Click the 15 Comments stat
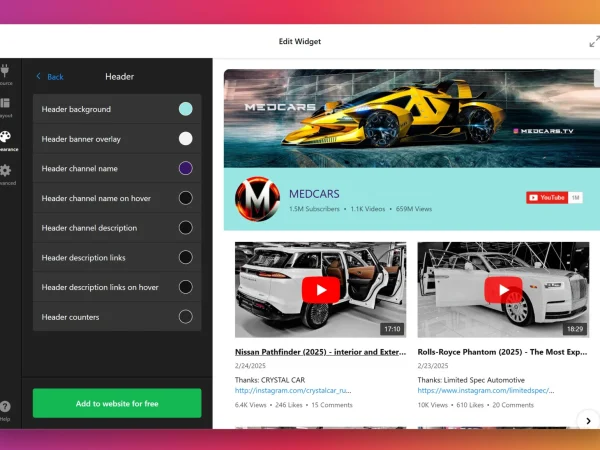600x450 pixels. coord(332,405)
